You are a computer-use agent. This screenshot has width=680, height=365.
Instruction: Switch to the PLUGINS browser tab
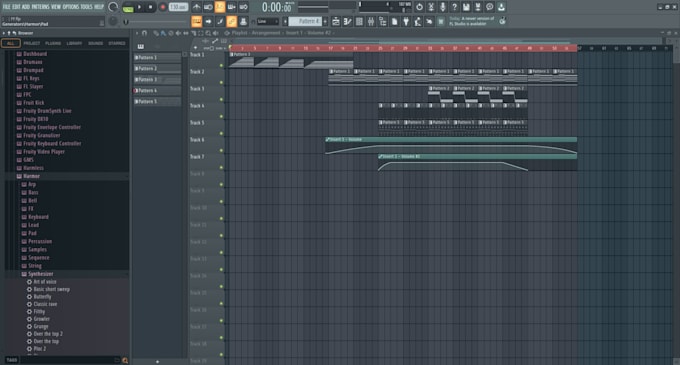[x=53, y=43]
